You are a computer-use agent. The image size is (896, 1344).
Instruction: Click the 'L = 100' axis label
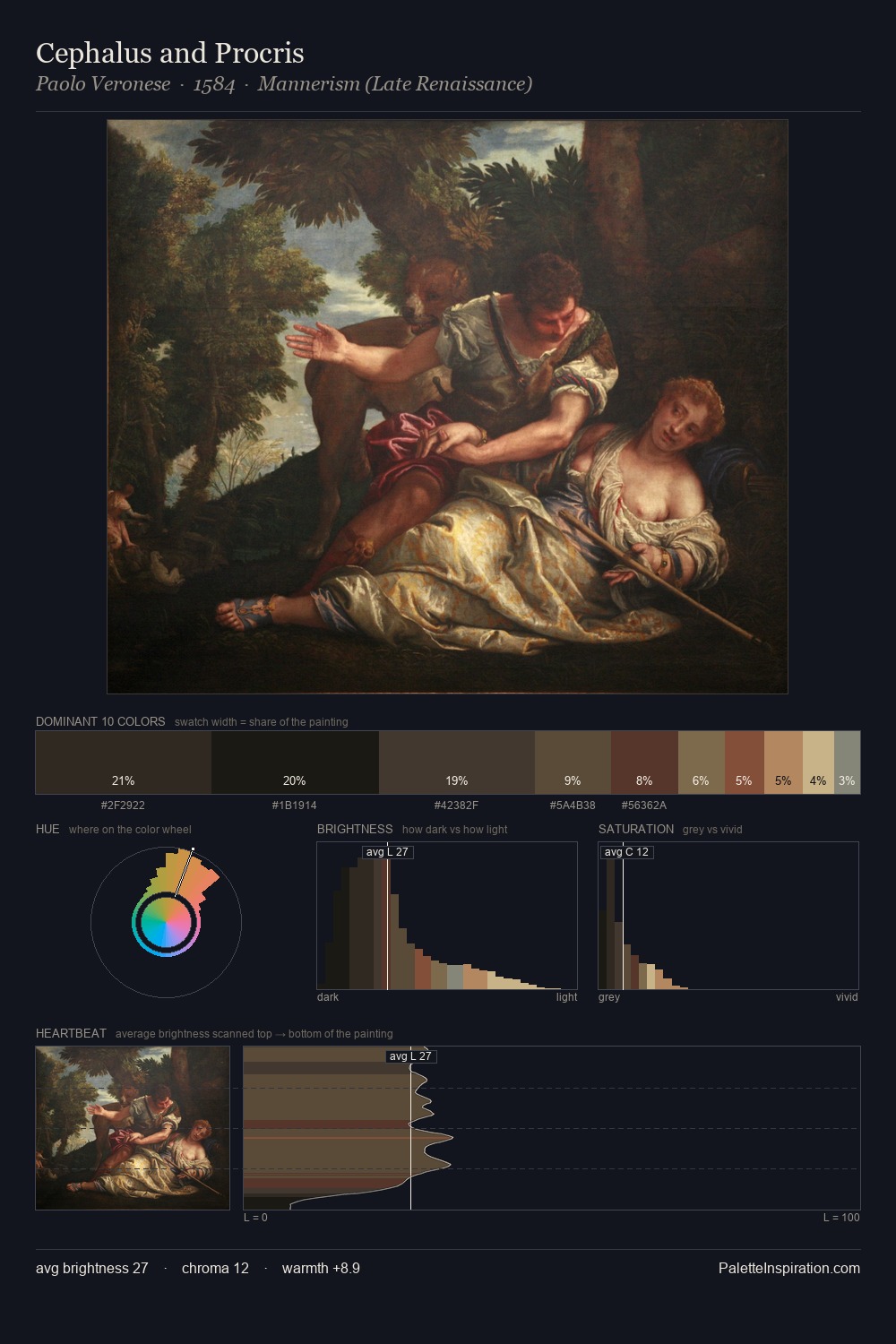tap(841, 1218)
